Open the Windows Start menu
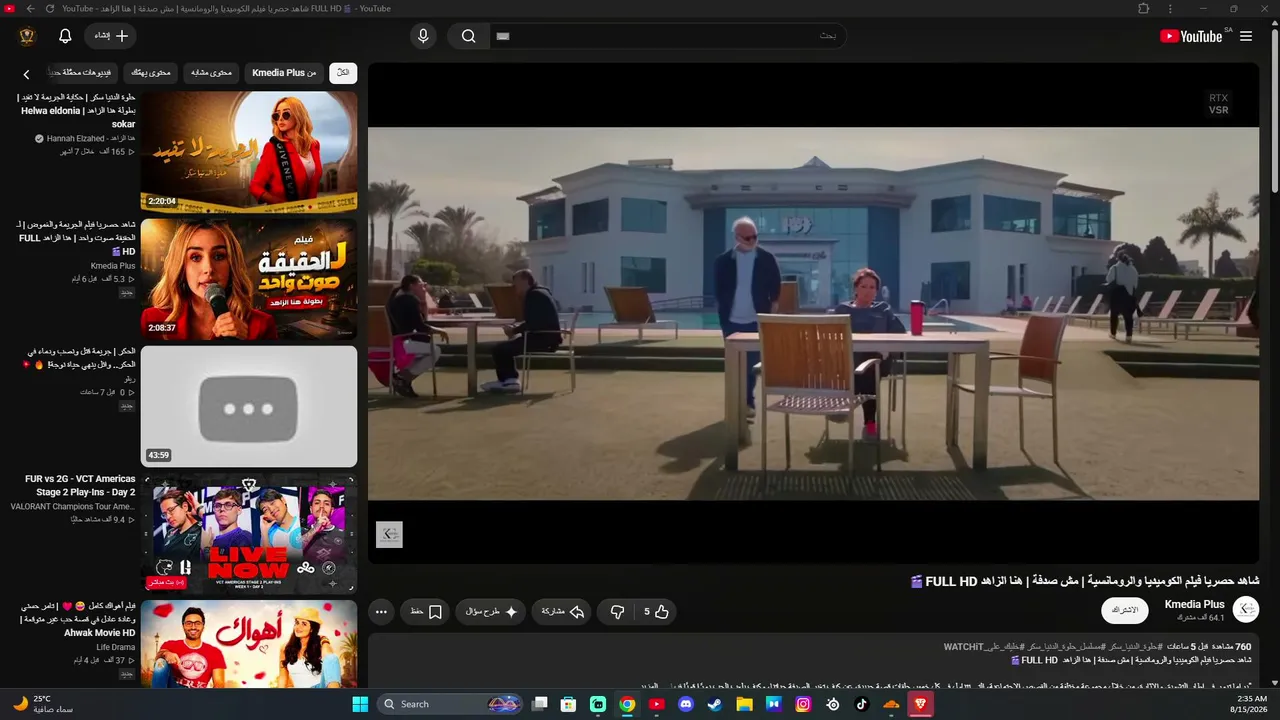This screenshot has height=720, width=1280. 360,704
